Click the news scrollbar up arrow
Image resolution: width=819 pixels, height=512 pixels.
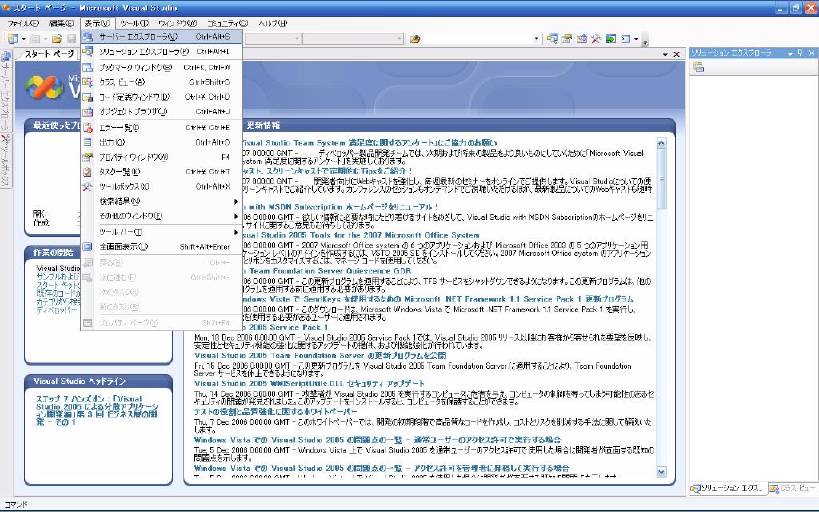[x=661, y=143]
